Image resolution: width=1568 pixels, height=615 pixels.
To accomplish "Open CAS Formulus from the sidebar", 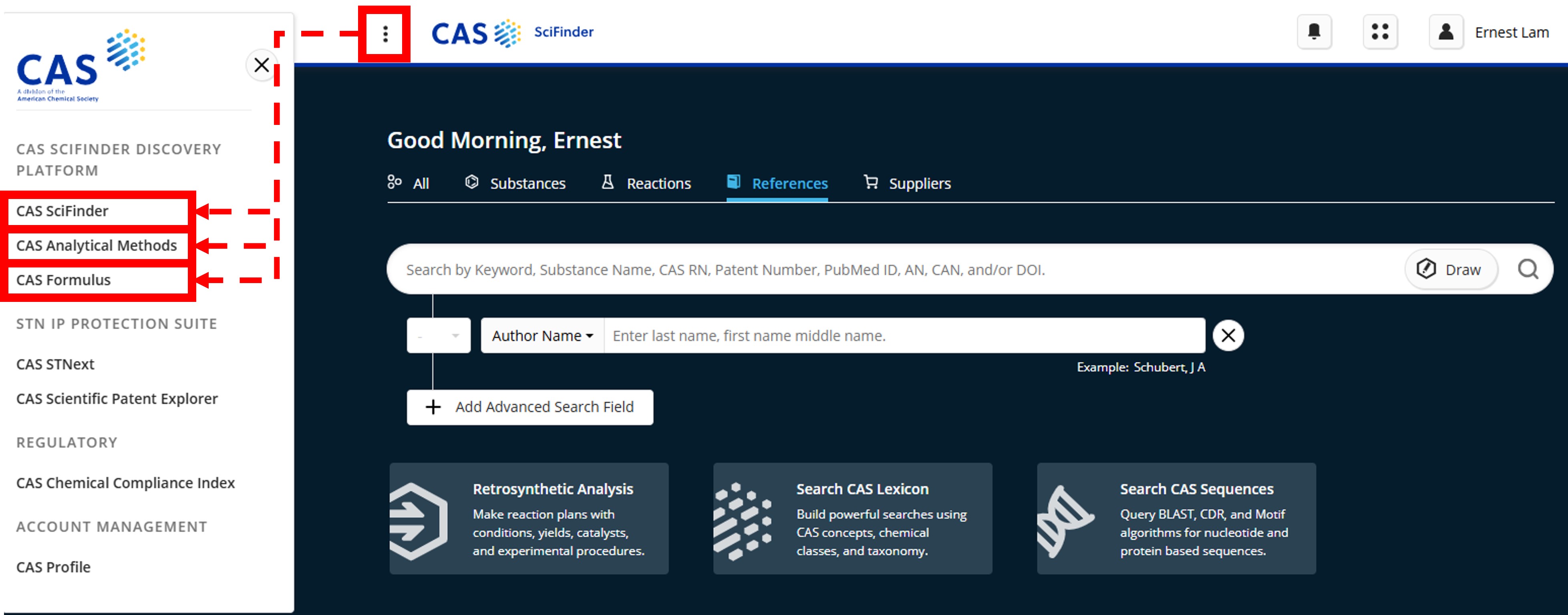I will coord(64,280).
